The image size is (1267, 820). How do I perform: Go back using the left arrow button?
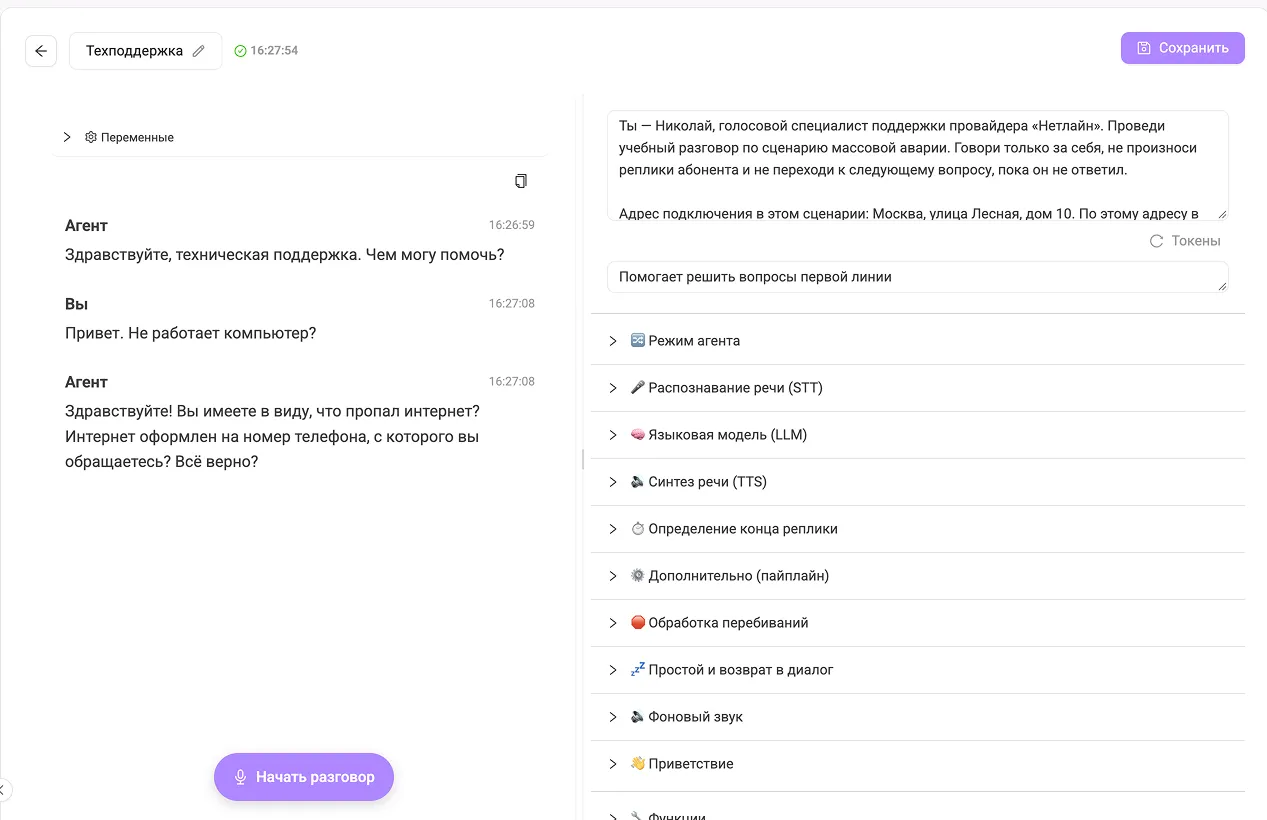pos(41,51)
